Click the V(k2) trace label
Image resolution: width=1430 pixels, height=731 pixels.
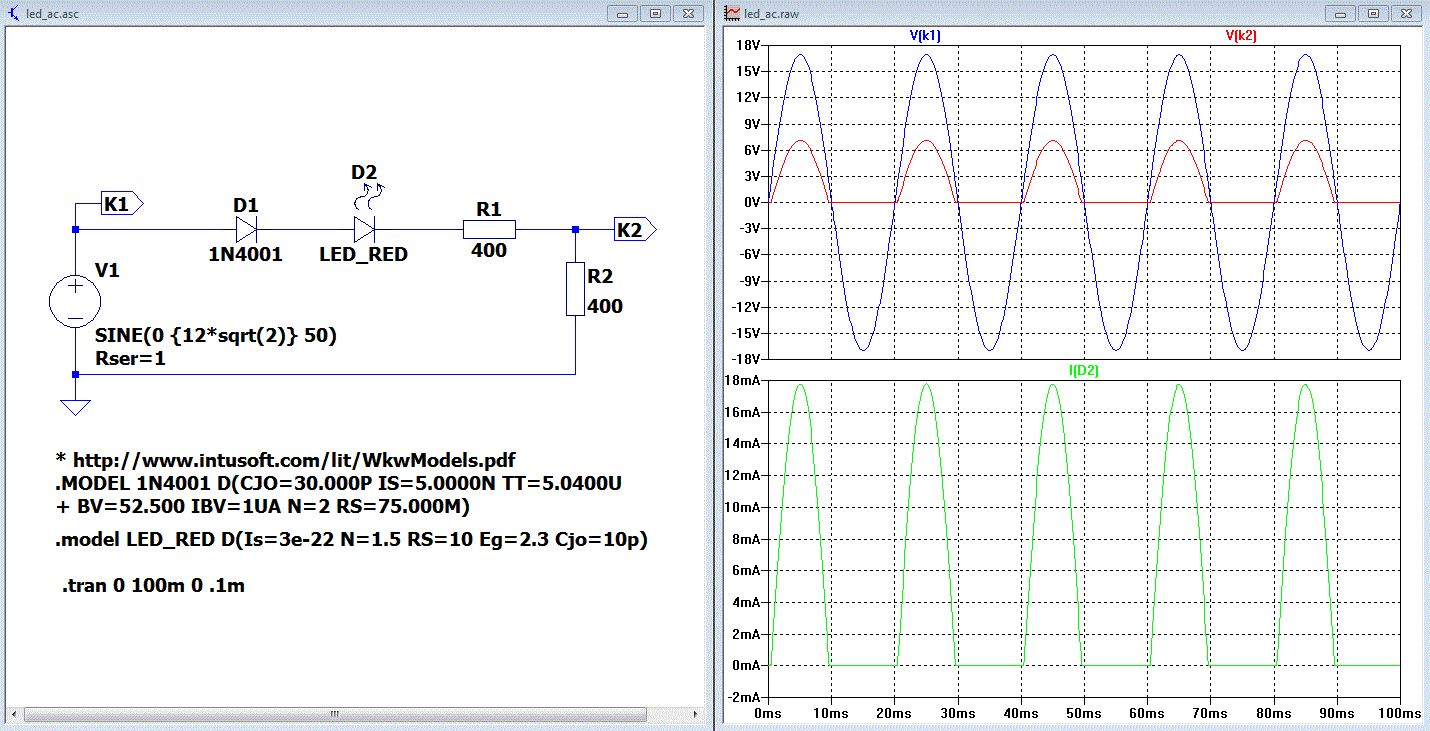(x=1241, y=35)
